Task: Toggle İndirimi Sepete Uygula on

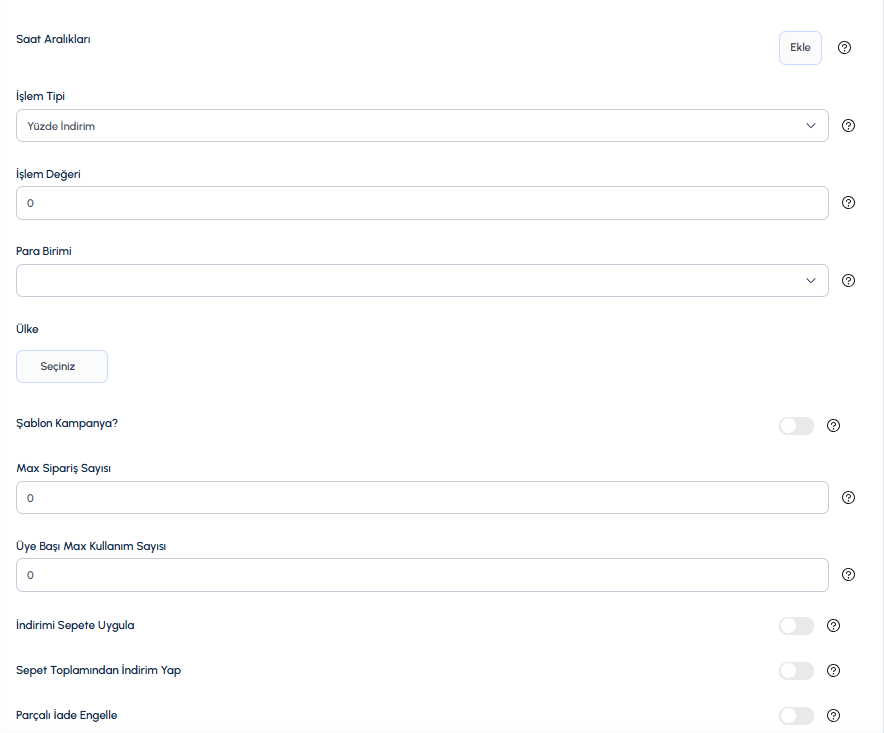Action: pos(796,625)
